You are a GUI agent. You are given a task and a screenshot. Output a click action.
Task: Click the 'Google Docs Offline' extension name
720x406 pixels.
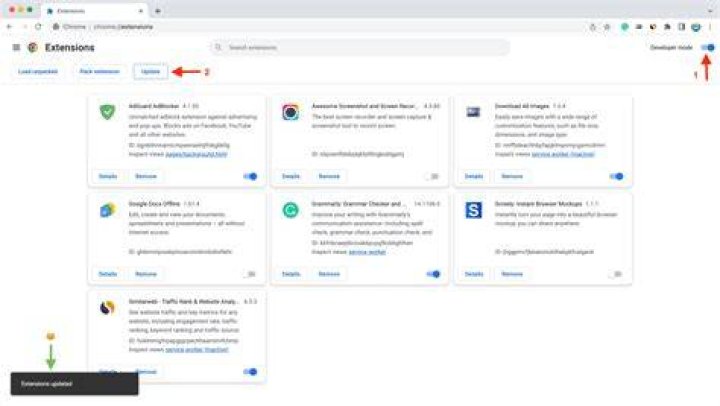[154, 204]
